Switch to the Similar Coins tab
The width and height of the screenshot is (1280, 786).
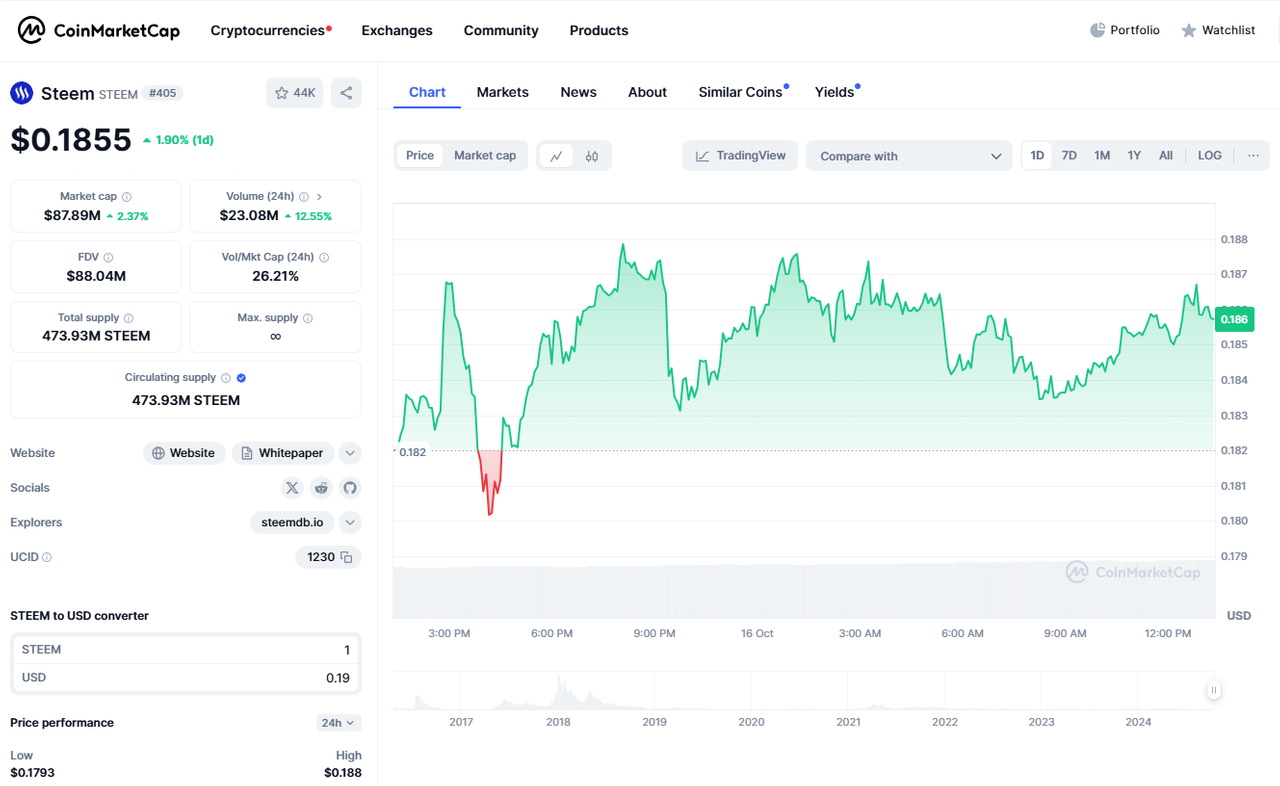[x=743, y=92]
